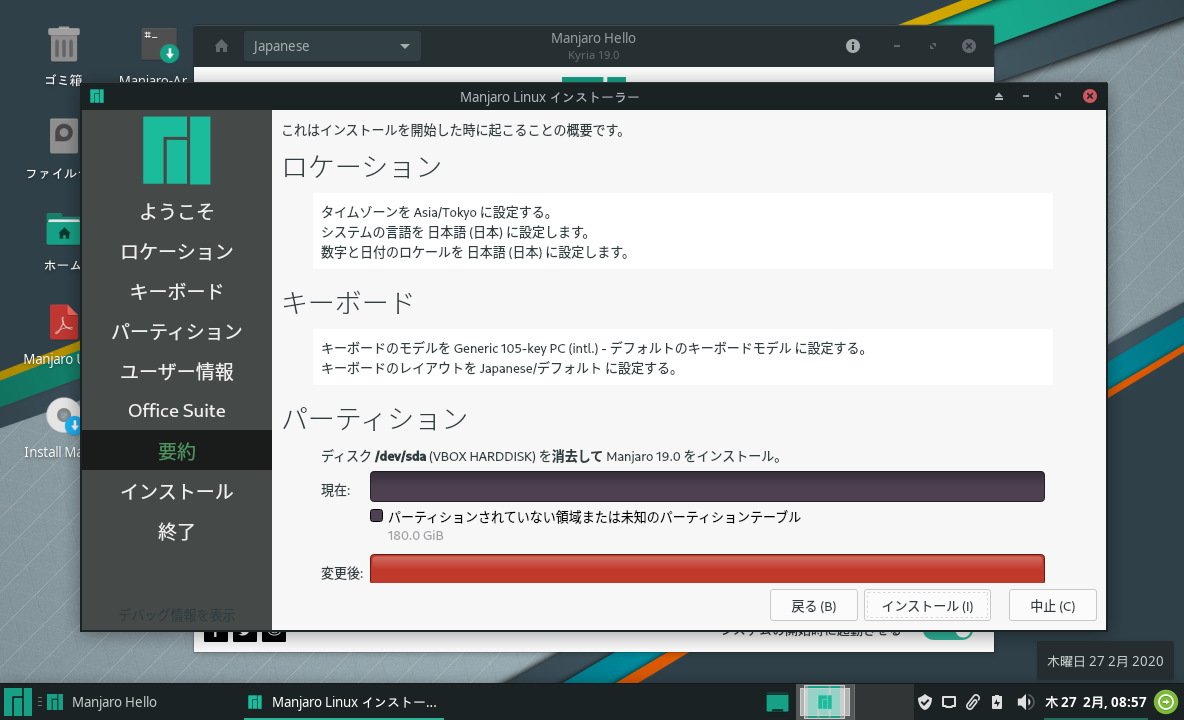
Task: Click the 180.0 GiB size label
Action: click(415, 535)
